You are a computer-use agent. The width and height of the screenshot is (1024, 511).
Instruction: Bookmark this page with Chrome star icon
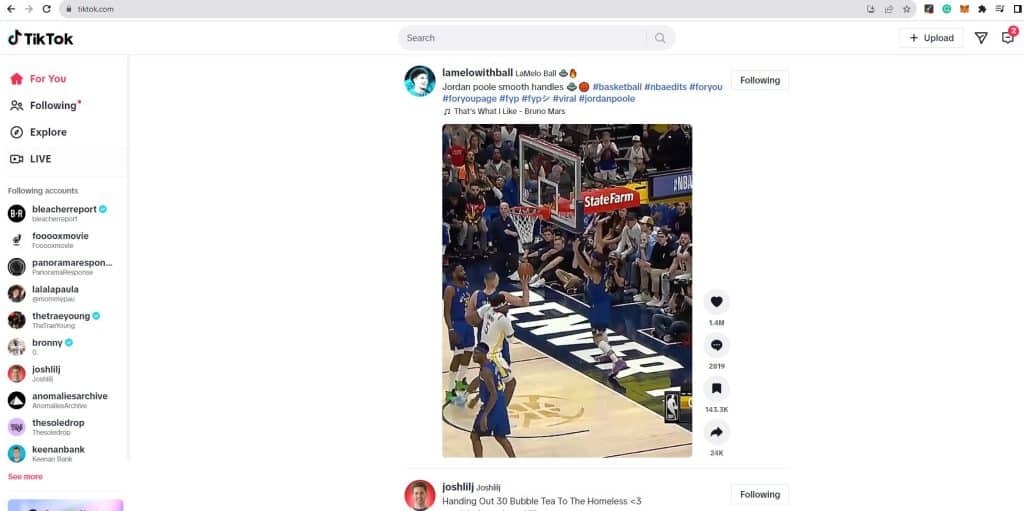[x=906, y=9]
